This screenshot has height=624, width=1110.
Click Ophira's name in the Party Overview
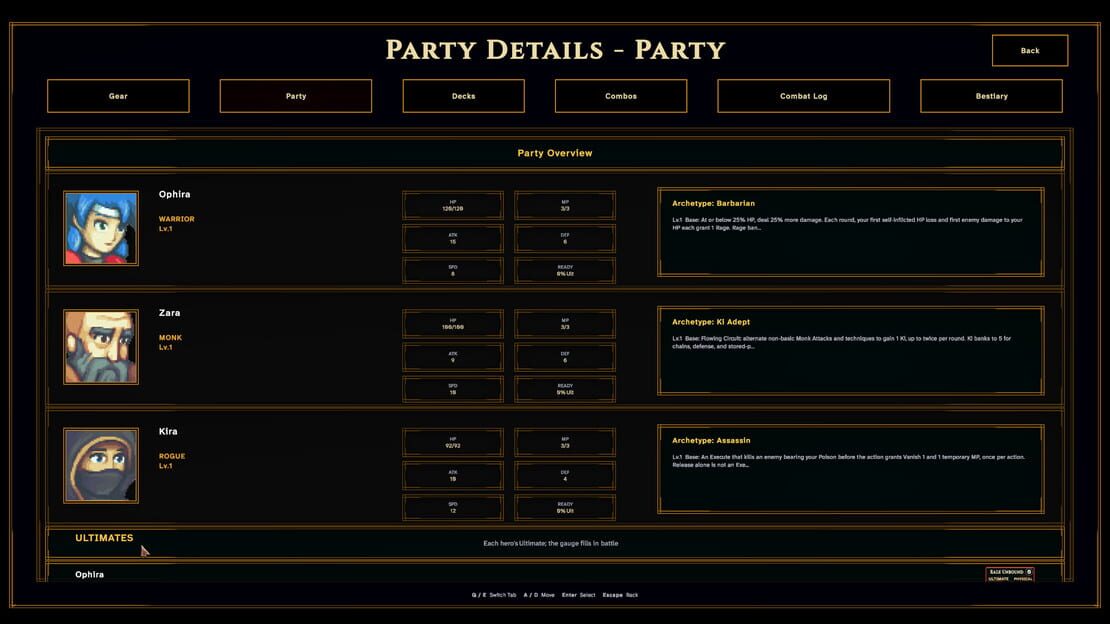(x=174, y=194)
